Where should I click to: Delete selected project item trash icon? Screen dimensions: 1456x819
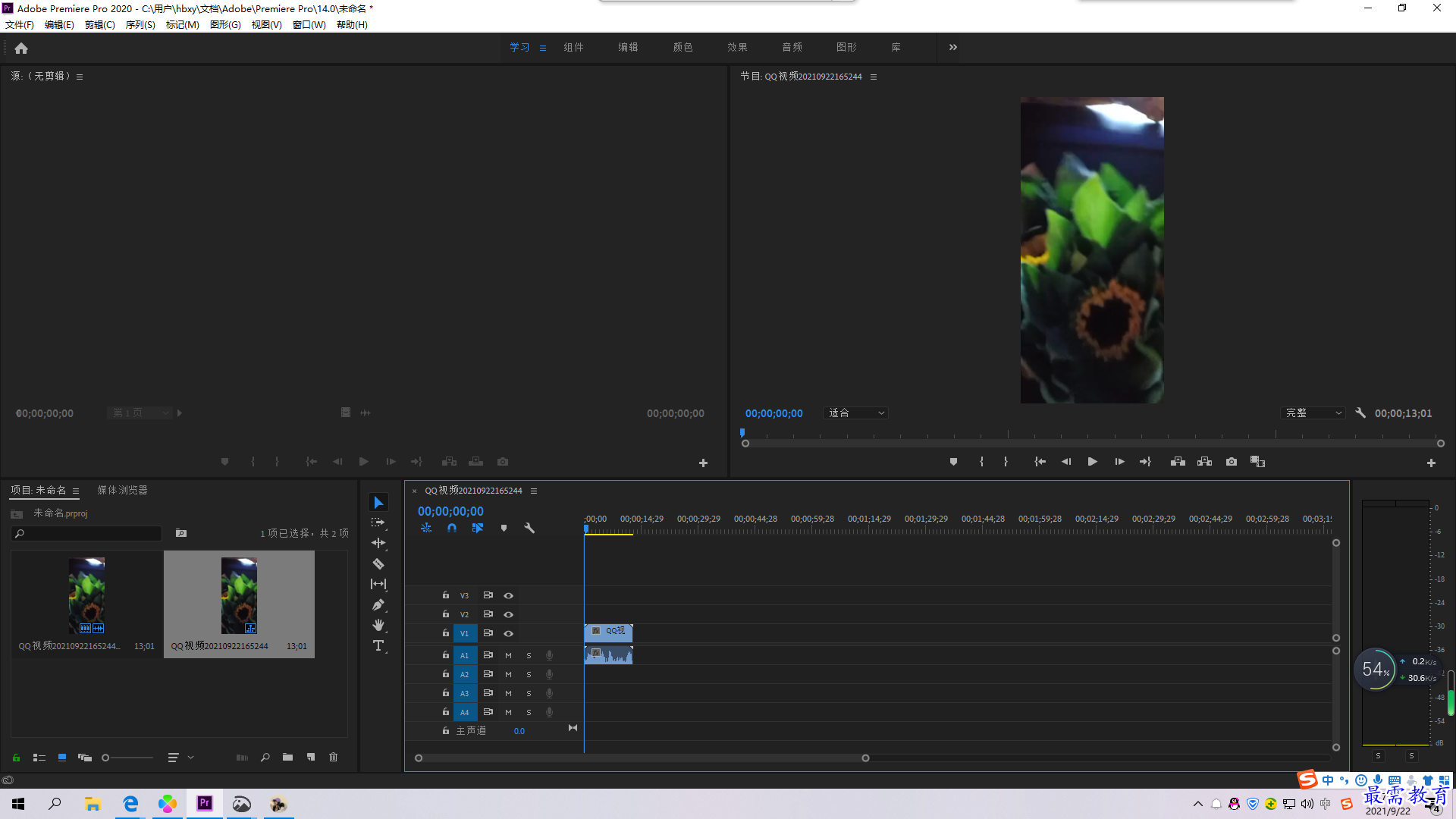pyautogui.click(x=334, y=757)
